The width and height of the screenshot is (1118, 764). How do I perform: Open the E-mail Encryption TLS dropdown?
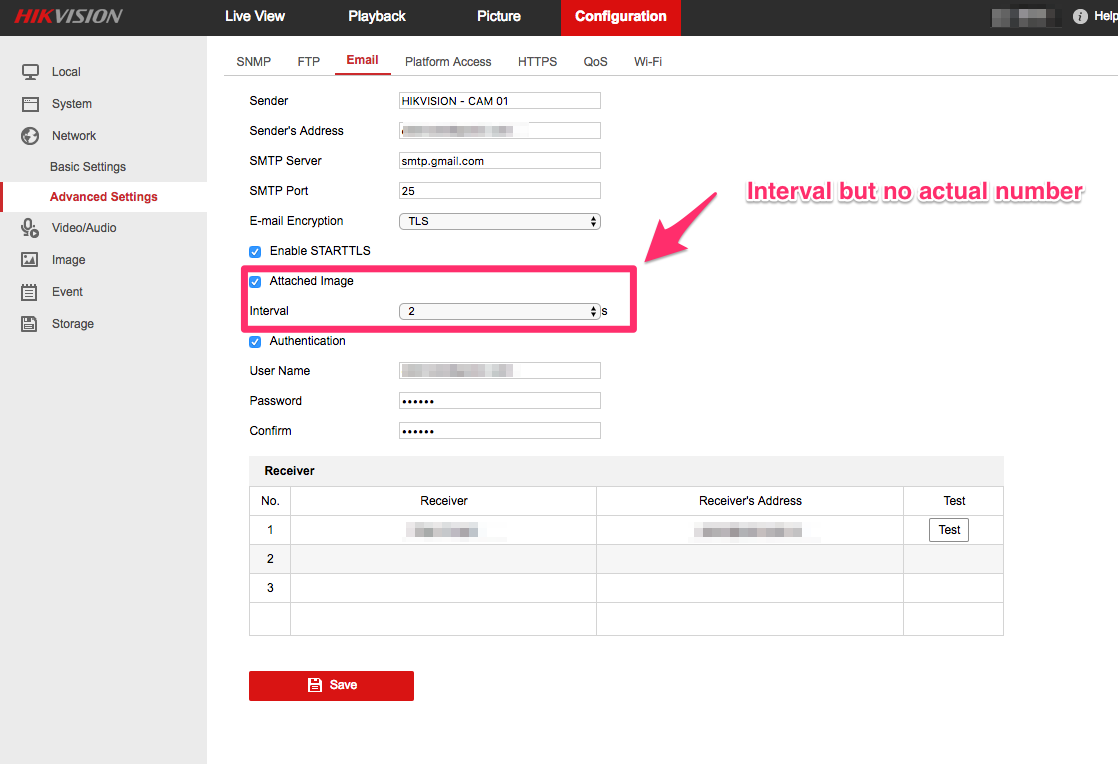[499, 221]
